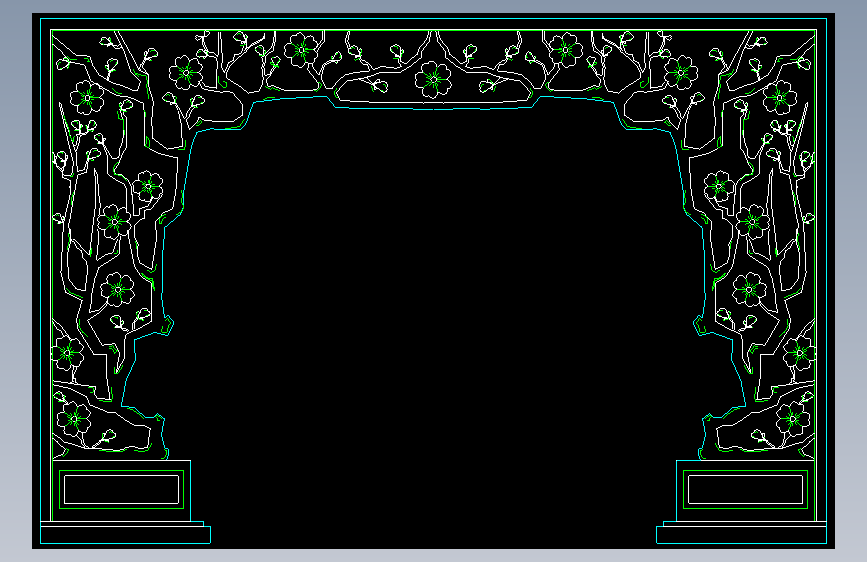867x562 pixels.
Task: Select the left pedestal's inner white rectangle
Action: coord(122,490)
